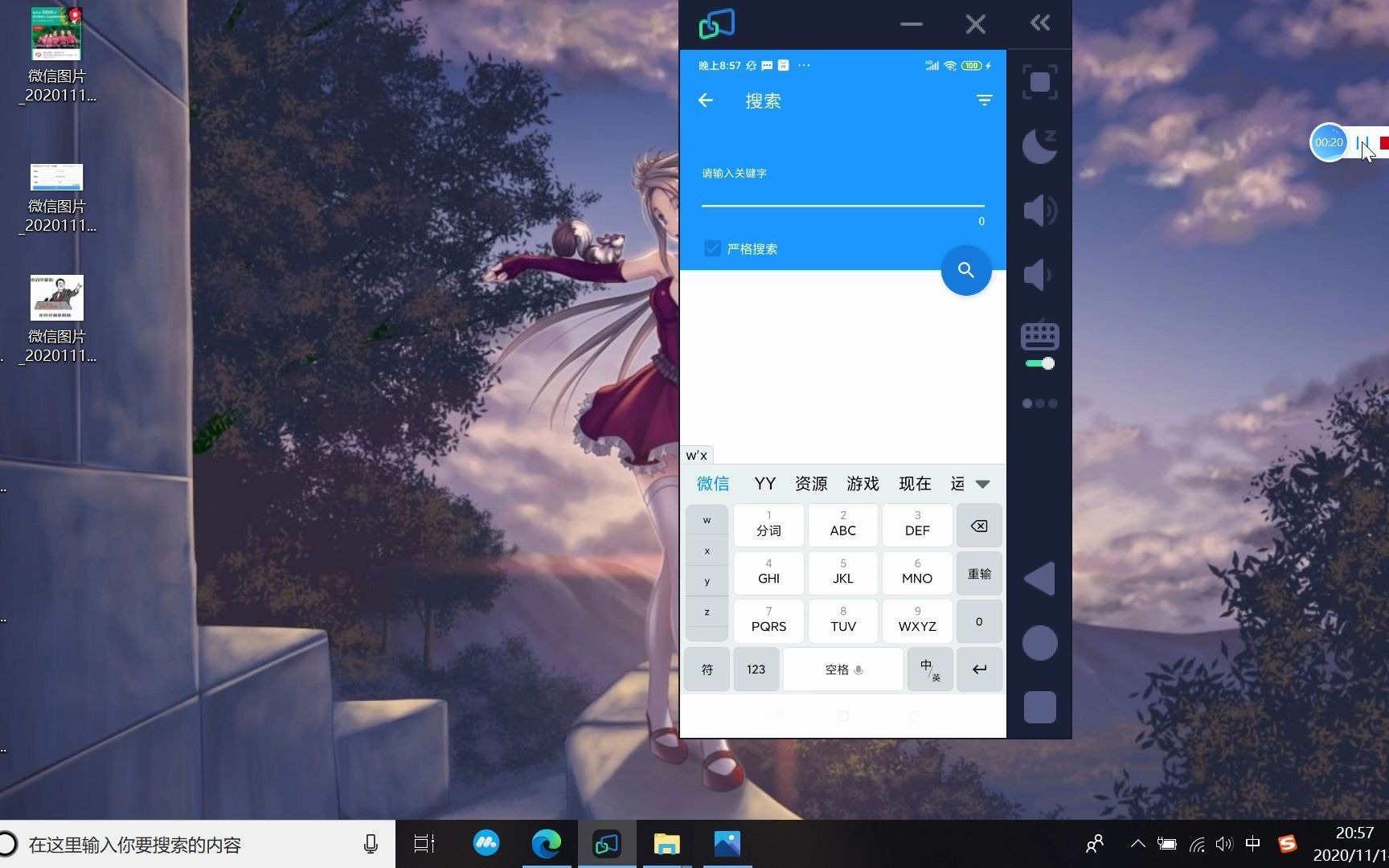The width and height of the screenshot is (1389, 868).
Task: Tap the 7 PQRS key
Action: pos(768,620)
